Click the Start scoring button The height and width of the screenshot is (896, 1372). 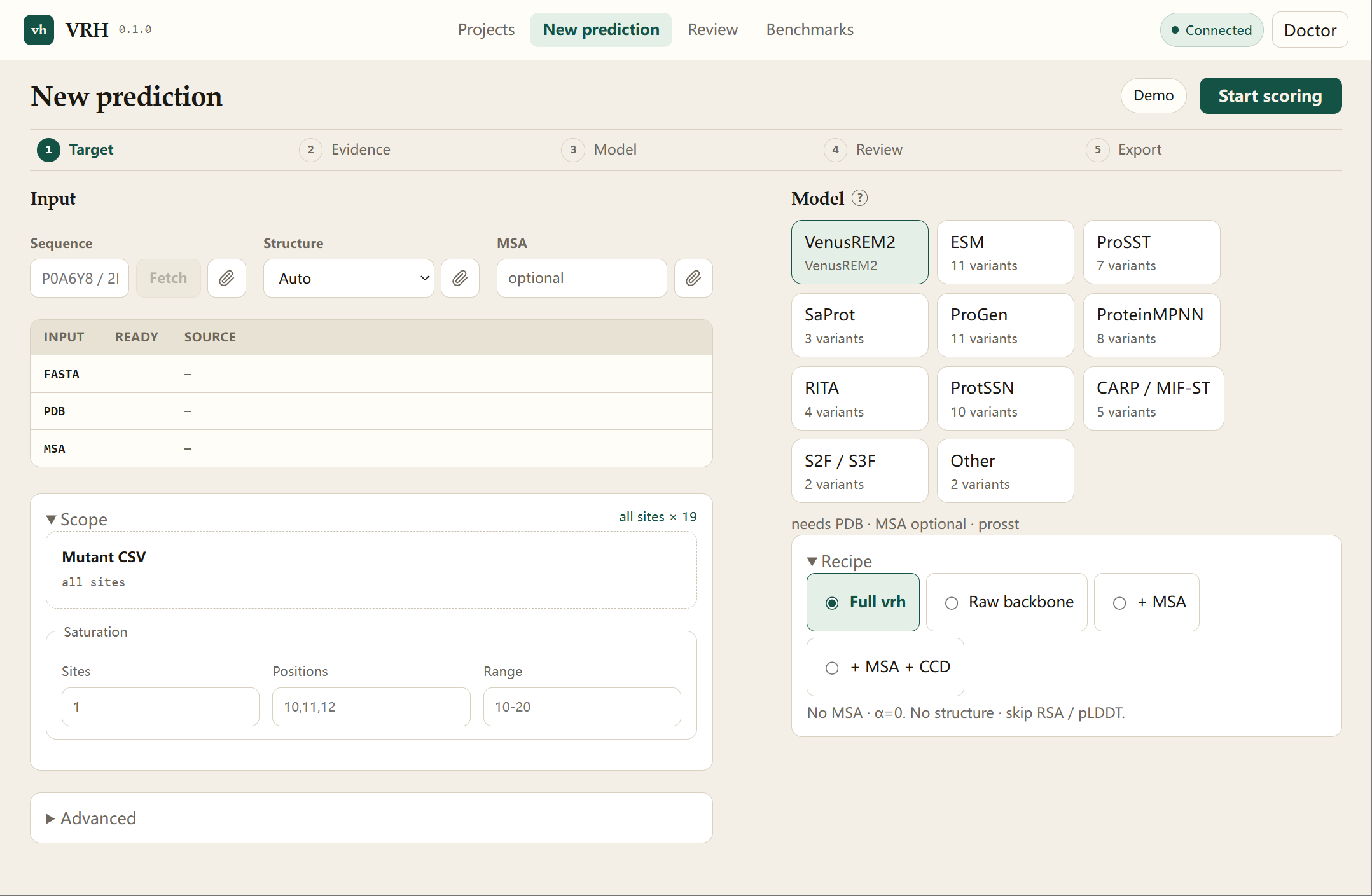point(1270,96)
